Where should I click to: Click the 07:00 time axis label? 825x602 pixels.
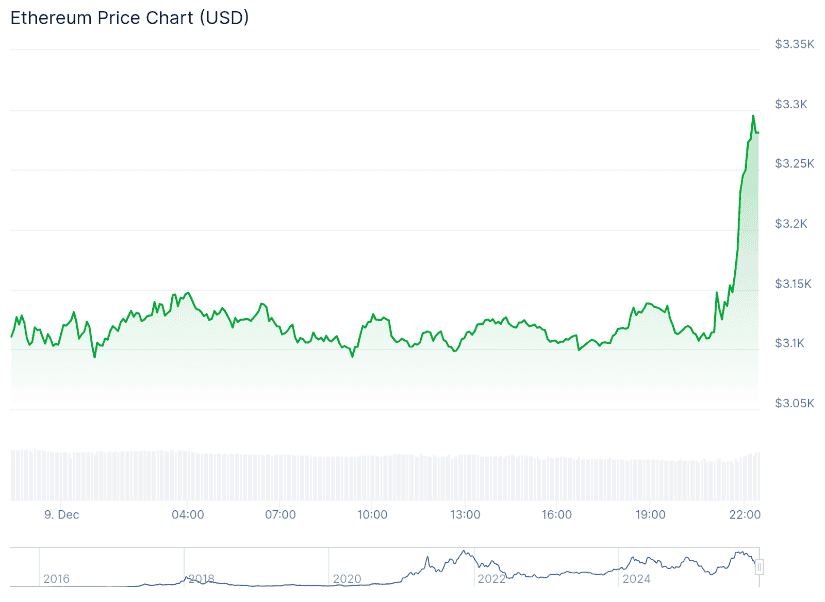(280, 515)
